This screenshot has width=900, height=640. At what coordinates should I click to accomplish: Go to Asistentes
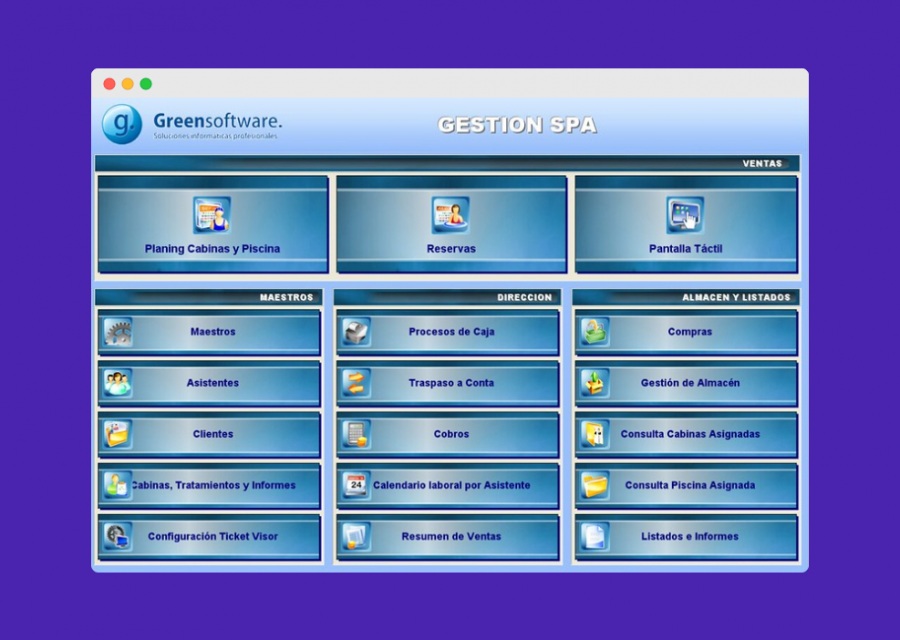(209, 383)
